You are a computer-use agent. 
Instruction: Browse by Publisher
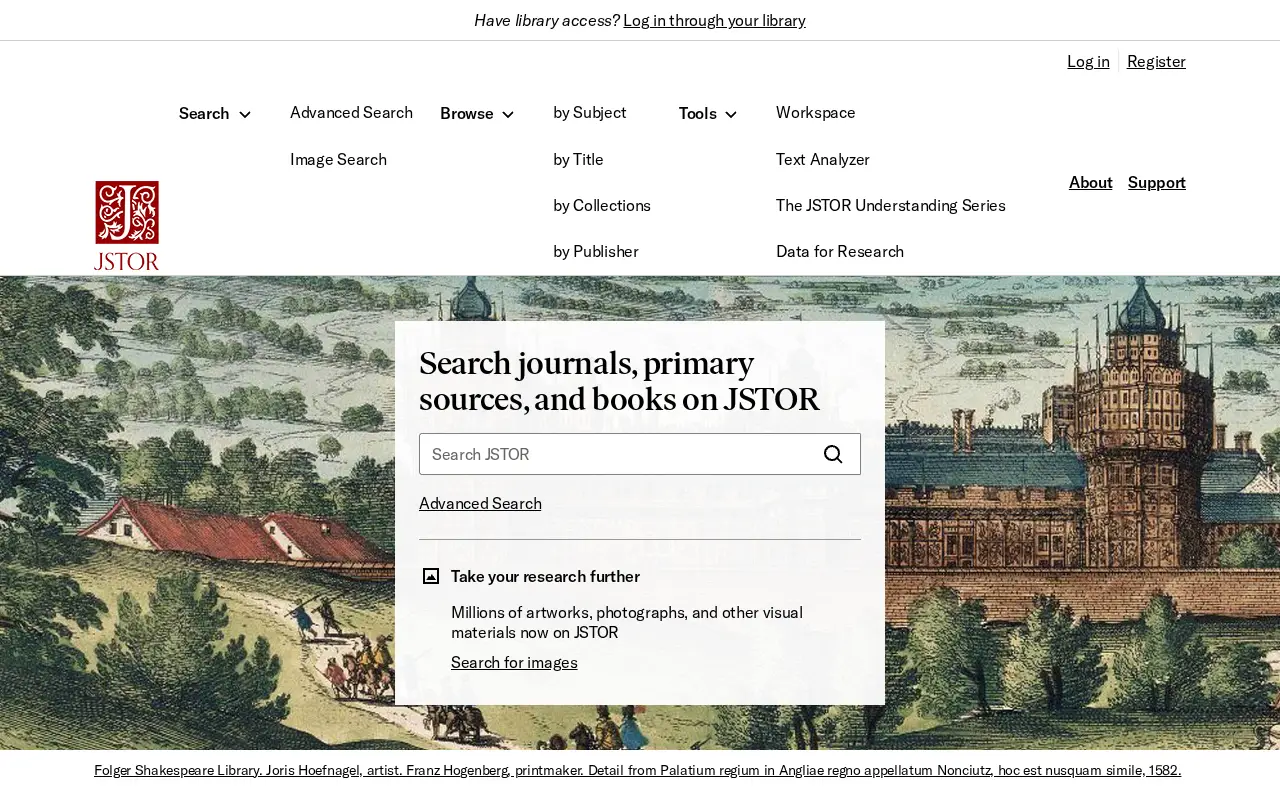click(596, 251)
